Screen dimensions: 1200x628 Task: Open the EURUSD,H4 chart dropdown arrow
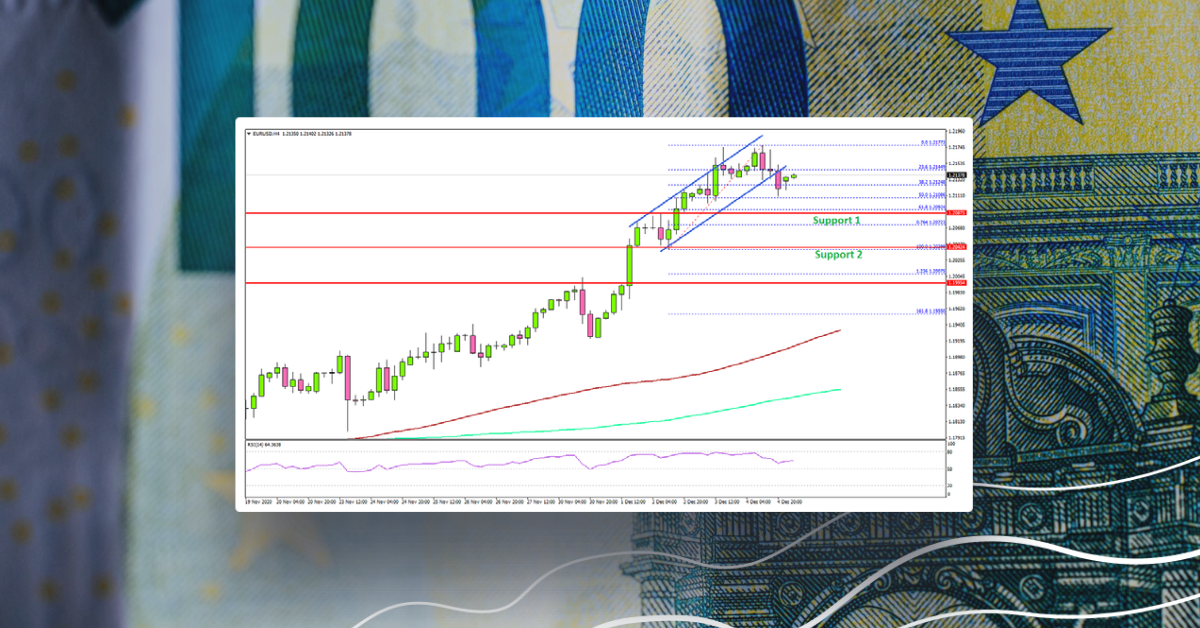(x=247, y=135)
